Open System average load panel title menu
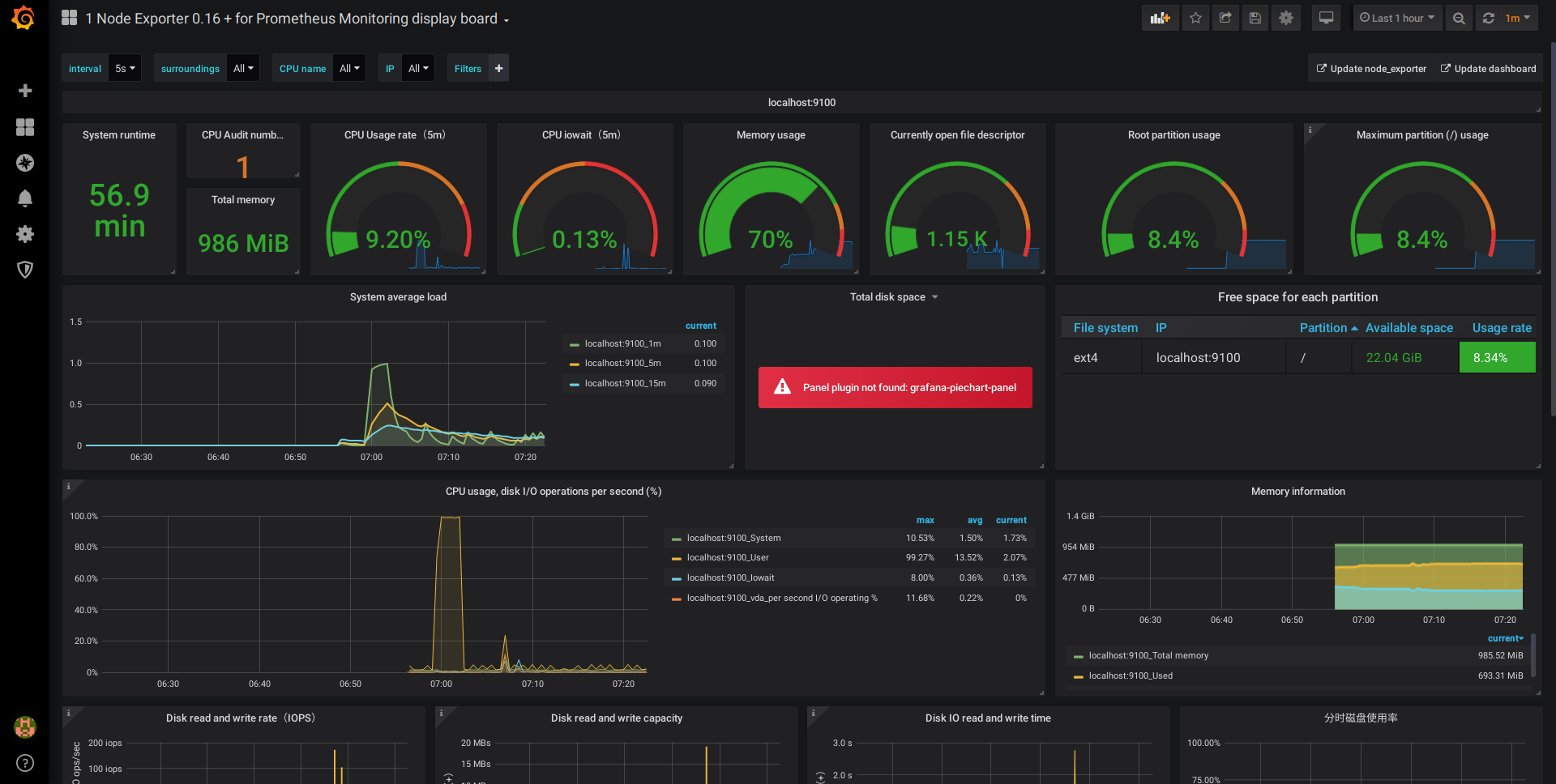Viewport: 1556px width, 784px height. [x=398, y=296]
